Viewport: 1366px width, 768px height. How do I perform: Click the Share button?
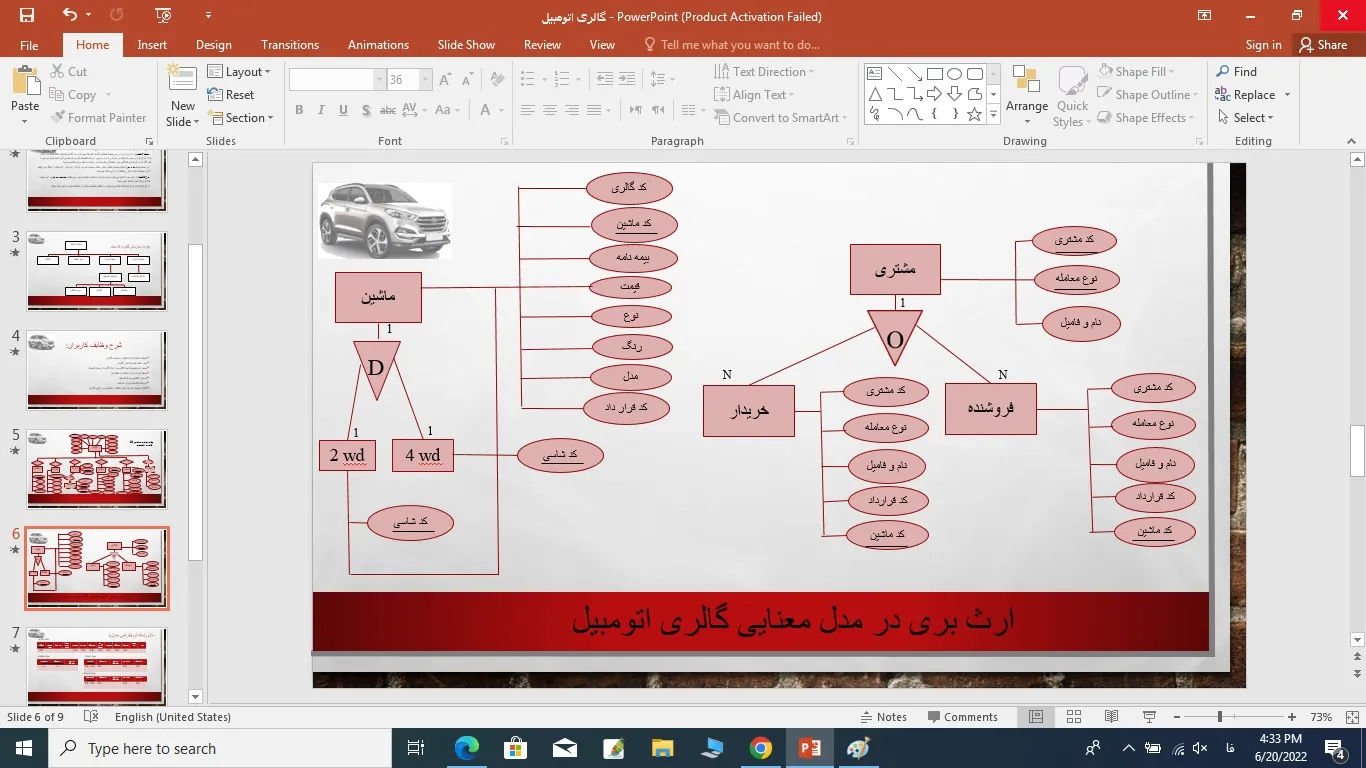1322,45
